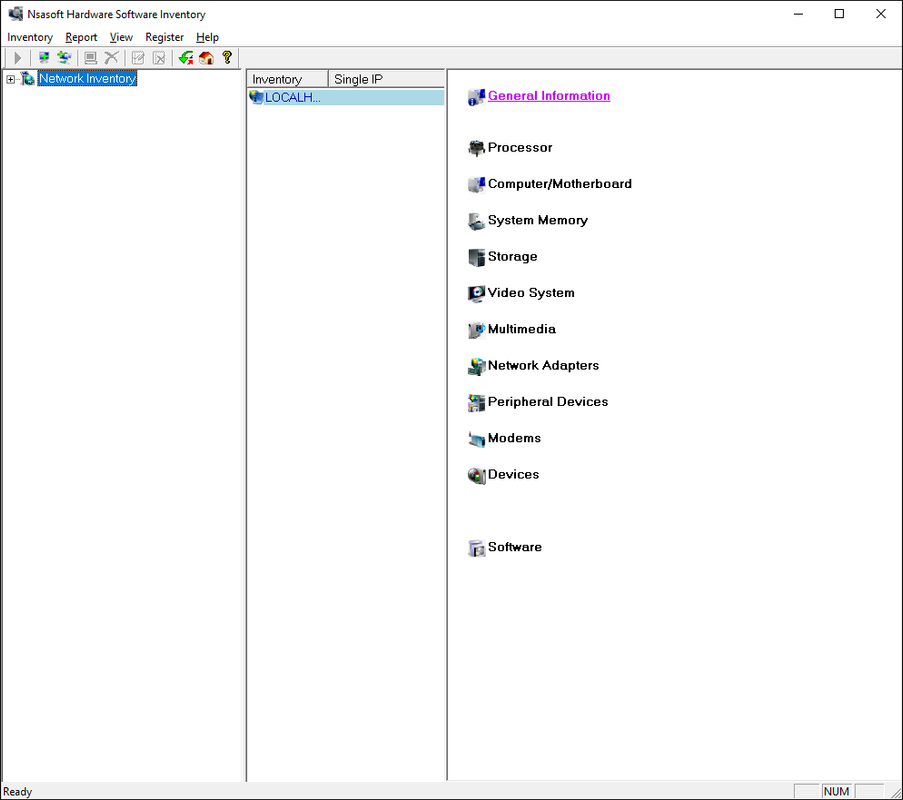This screenshot has width=903, height=800.
Task: Click the yellow question mark help icon
Action: tap(227, 58)
